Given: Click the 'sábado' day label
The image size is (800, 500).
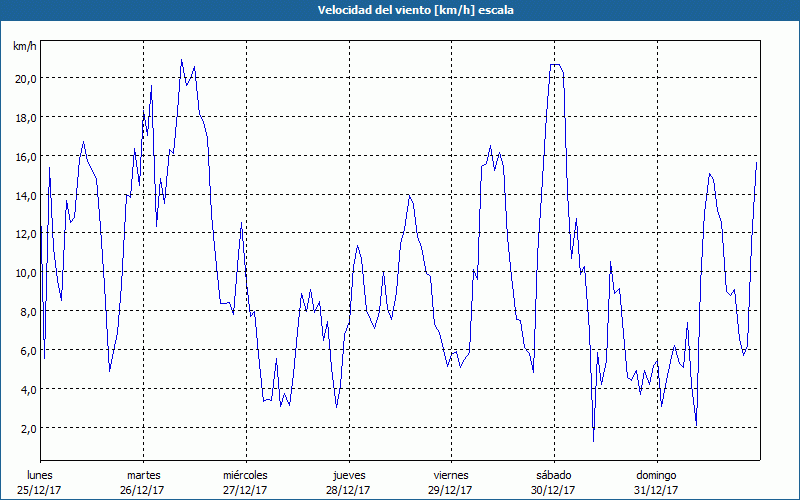Looking at the screenshot, I should (x=553, y=475).
